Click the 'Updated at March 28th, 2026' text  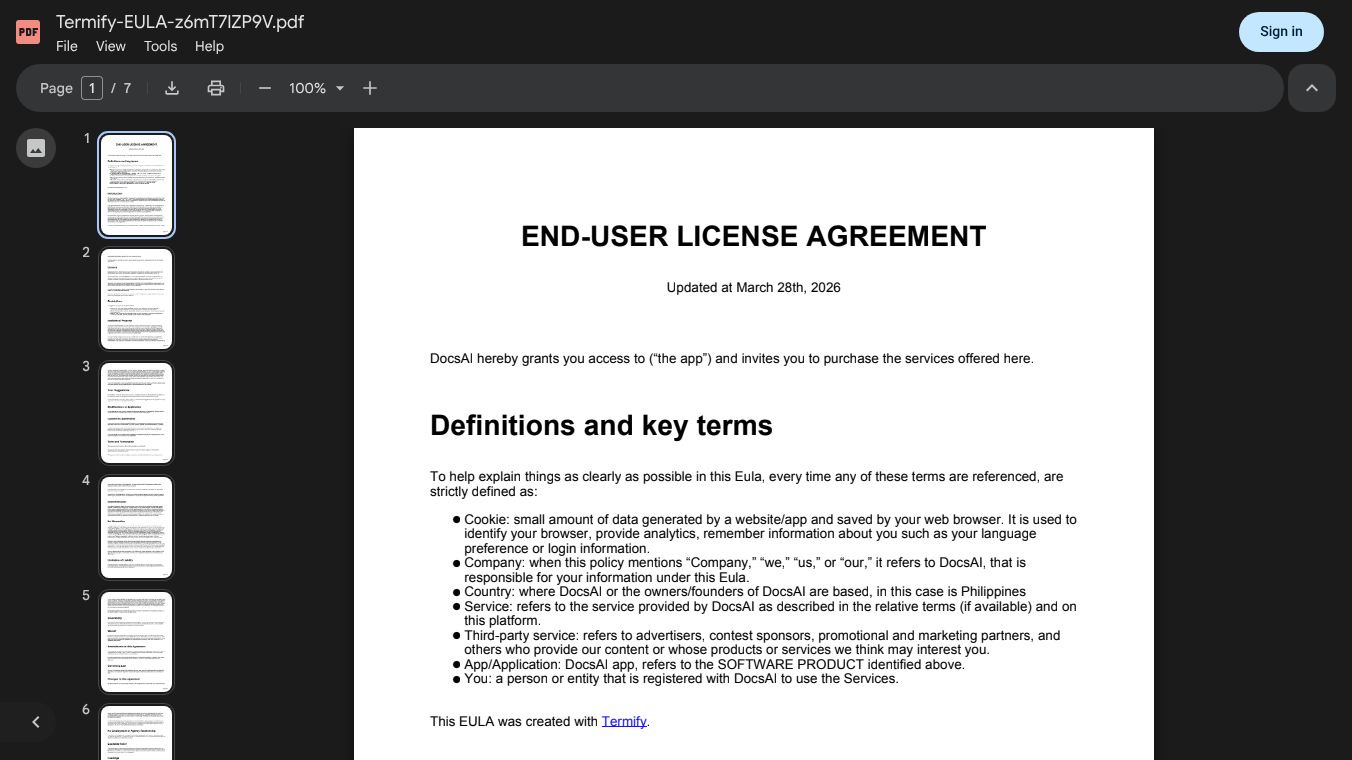[x=754, y=287]
